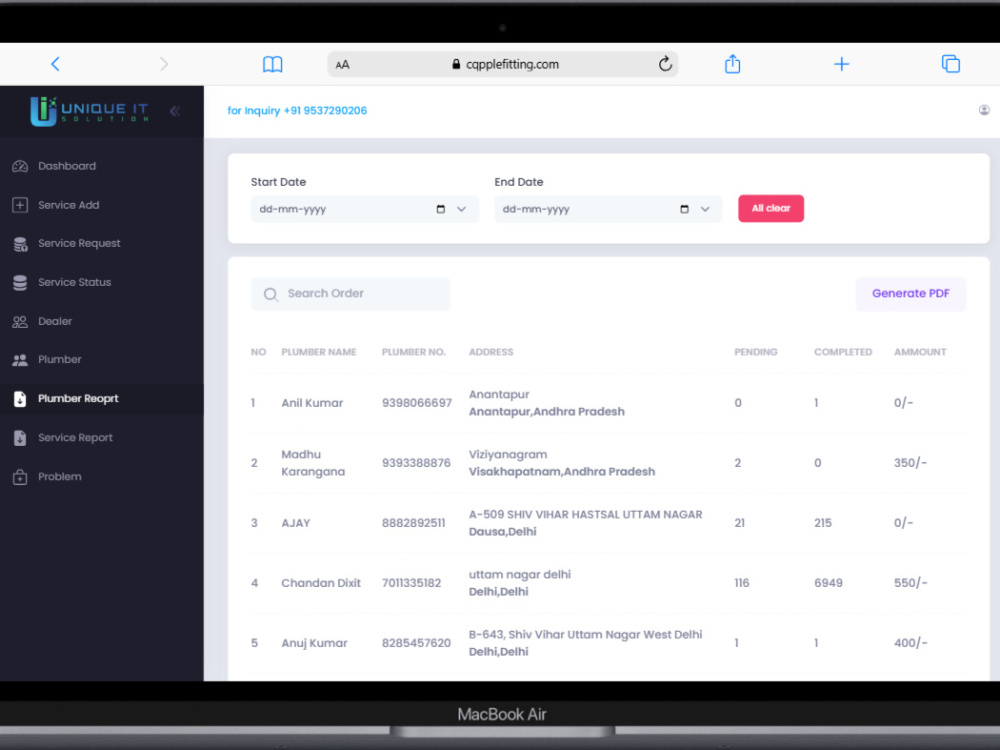This screenshot has height=750, width=1000.
Task: Click the phone number 9398066697
Action: pyautogui.click(x=417, y=403)
